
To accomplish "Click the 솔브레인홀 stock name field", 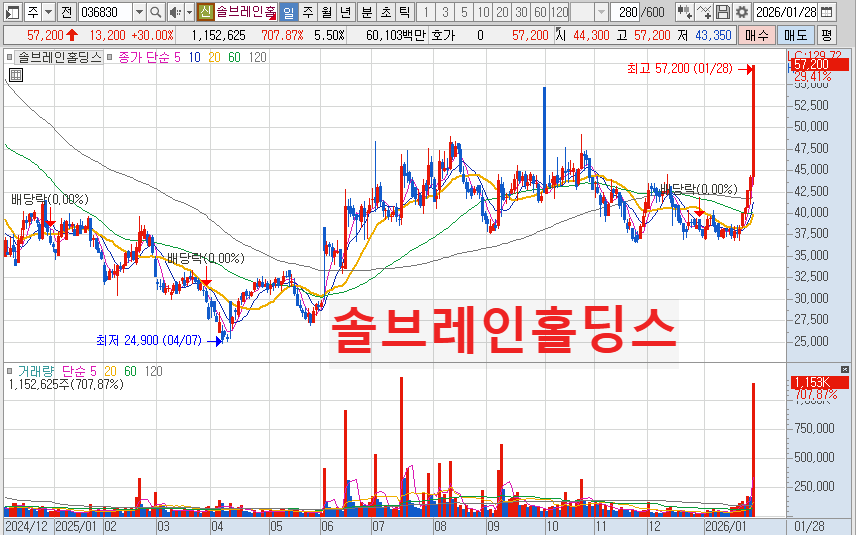I will (x=246, y=12).
